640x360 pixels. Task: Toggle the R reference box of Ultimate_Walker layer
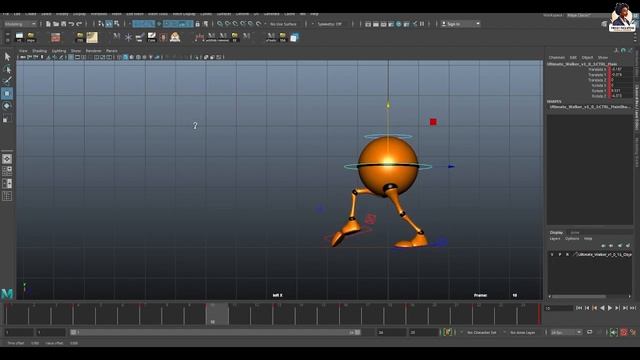pyautogui.click(x=567, y=254)
